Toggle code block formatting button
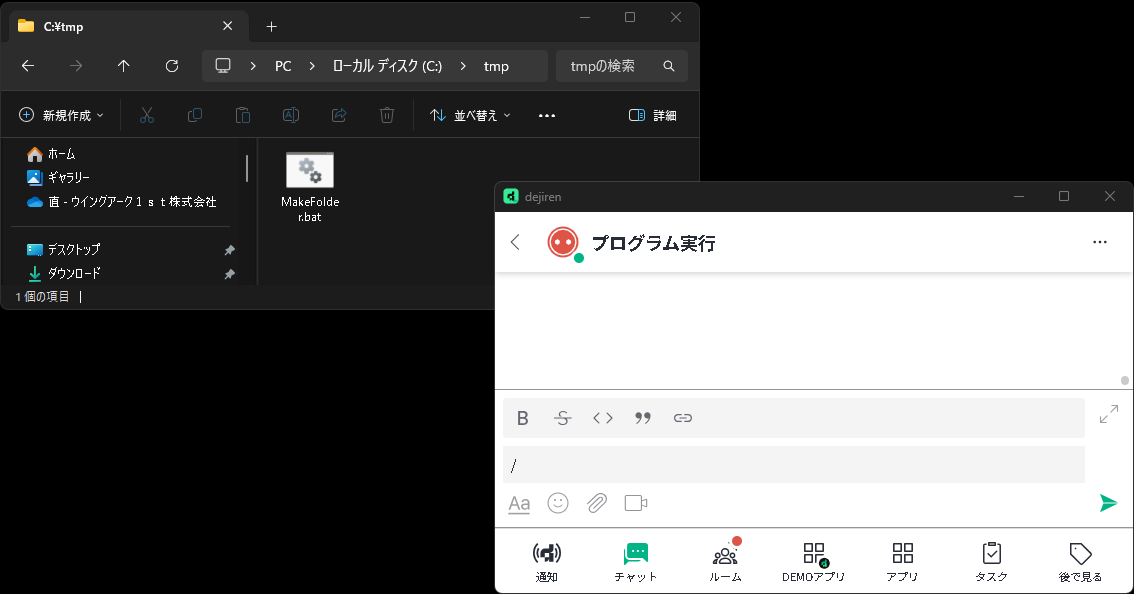This screenshot has width=1134, height=594. (602, 418)
